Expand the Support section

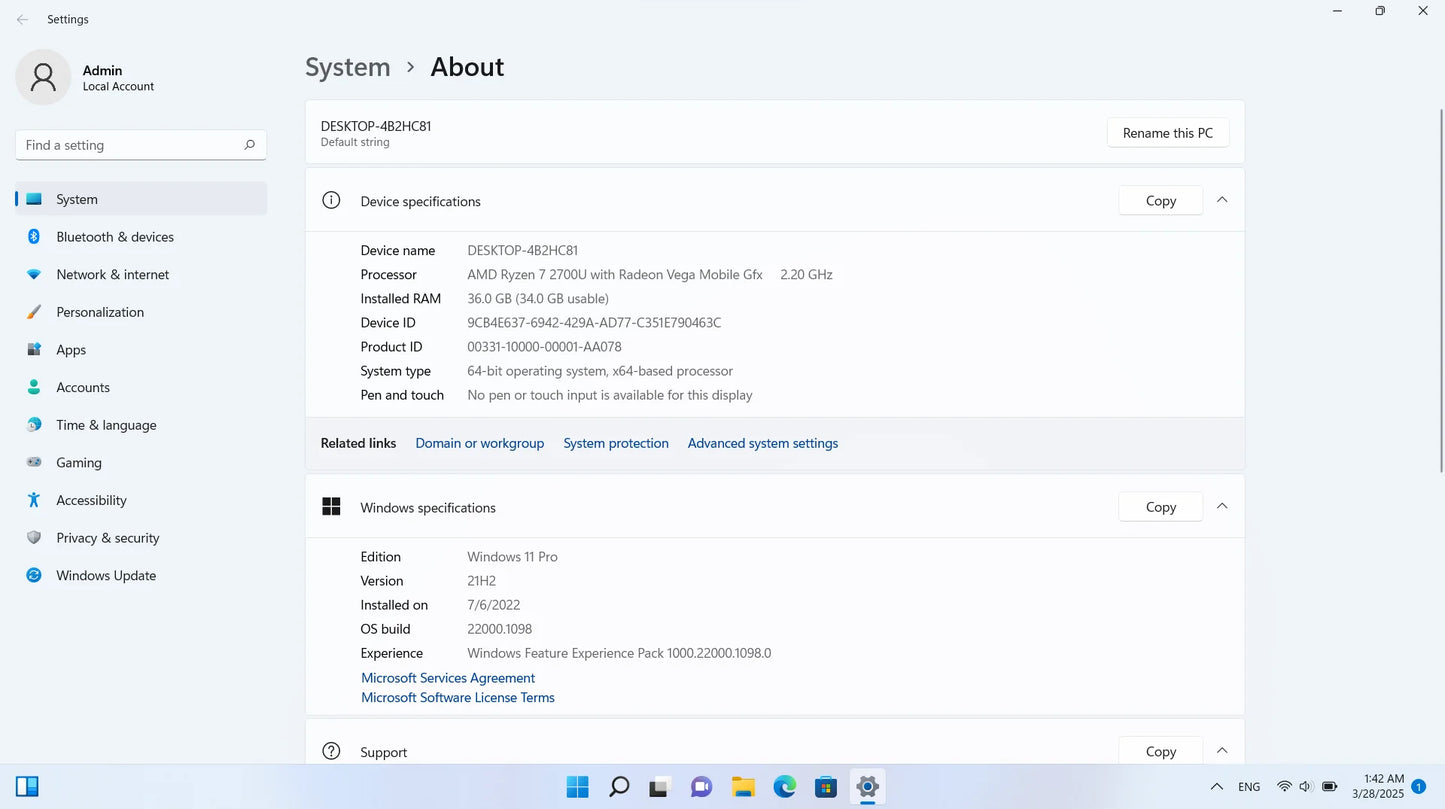1221,750
